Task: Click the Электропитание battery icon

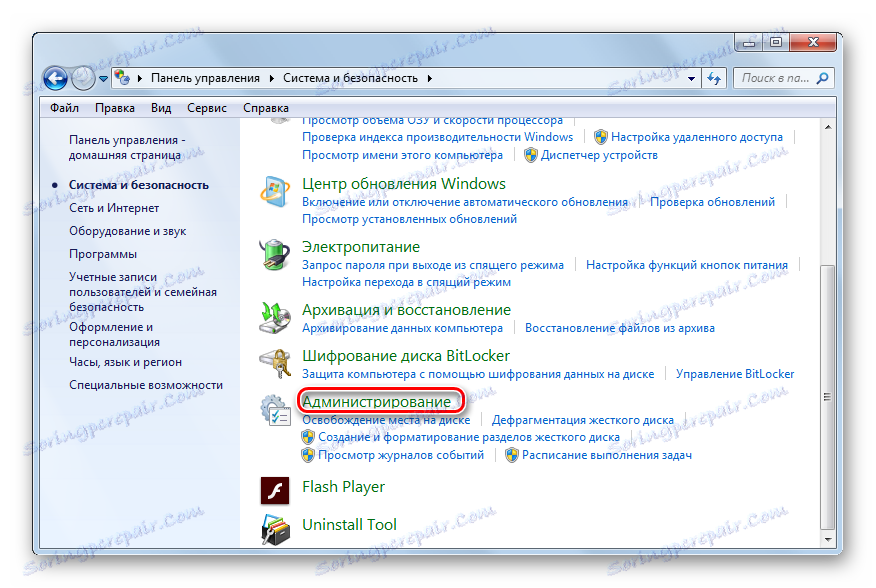Action: (275, 254)
